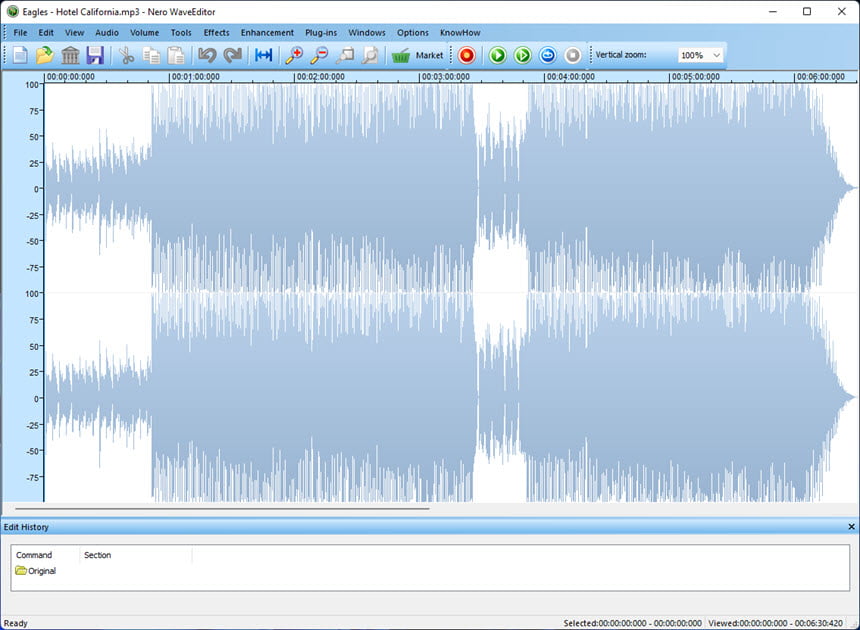Image resolution: width=860 pixels, height=630 pixels.
Task: Copy selection using the Copy icon
Action: point(151,55)
